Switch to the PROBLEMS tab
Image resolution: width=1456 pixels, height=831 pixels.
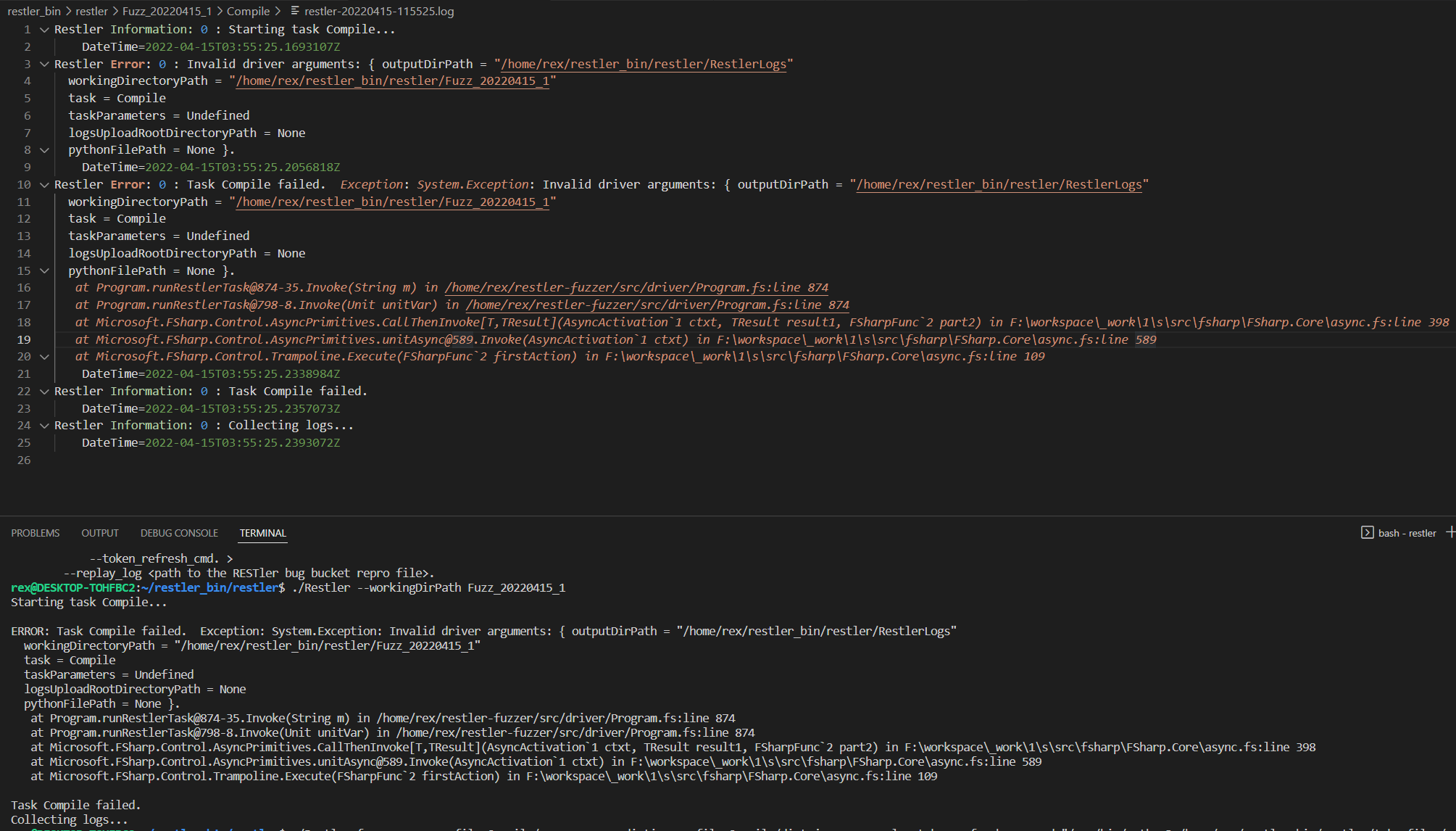click(x=35, y=532)
